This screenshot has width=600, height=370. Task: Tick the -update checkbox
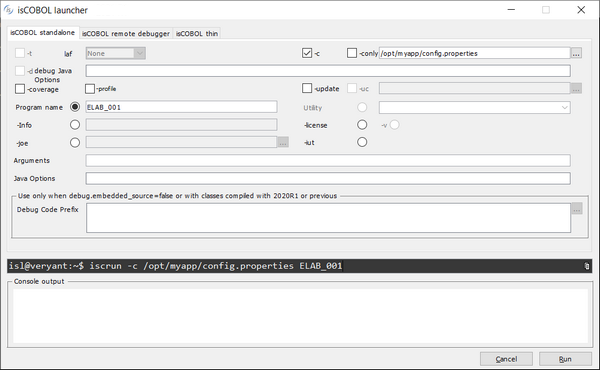(x=307, y=88)
